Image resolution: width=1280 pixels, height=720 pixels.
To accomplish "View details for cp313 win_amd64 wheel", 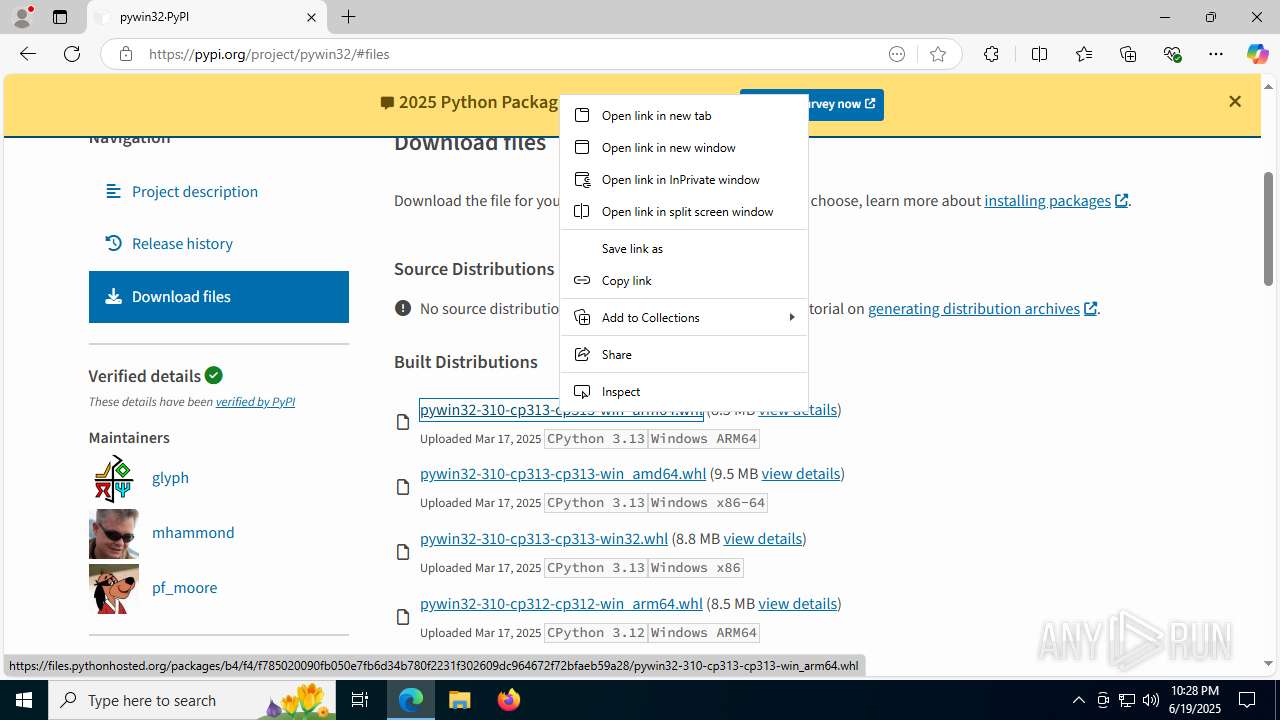I will (801, 473).
